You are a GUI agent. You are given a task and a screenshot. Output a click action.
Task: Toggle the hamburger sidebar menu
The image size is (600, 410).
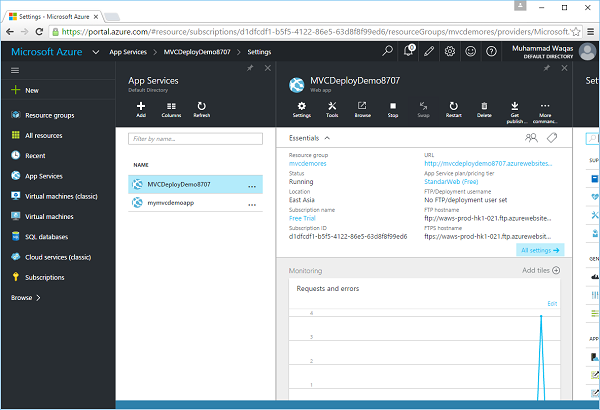click(15, 70)
